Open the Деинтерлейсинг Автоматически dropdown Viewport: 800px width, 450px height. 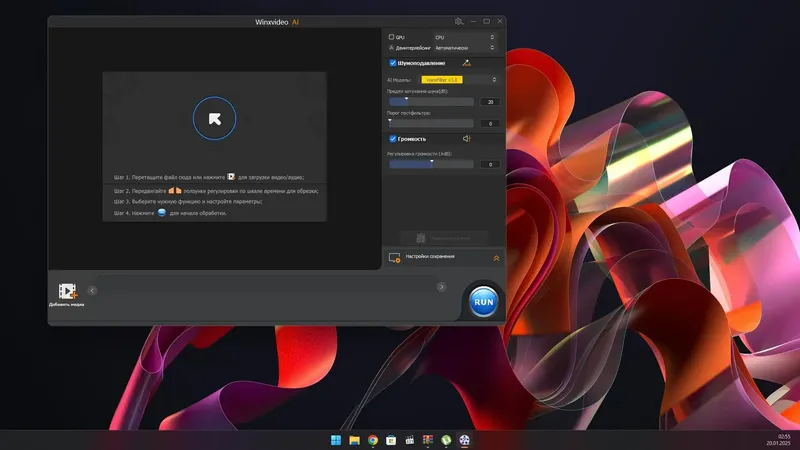point(464,48)
